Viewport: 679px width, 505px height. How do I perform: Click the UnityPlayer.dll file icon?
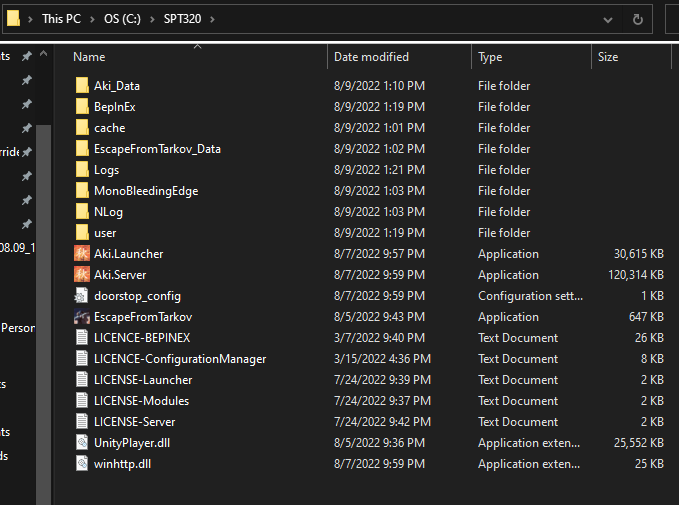(82, 443)
